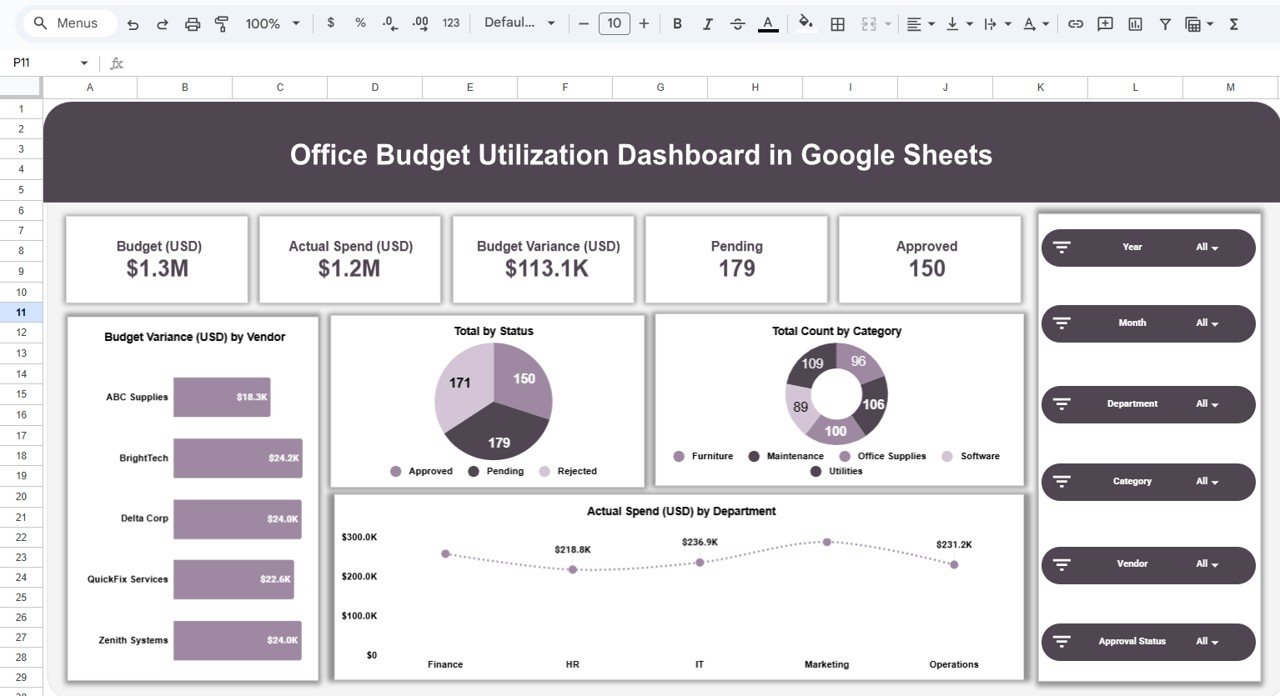Viewport: 1280px width, 696px height.
Task: Toggle bold formatting
Action: 677,22
